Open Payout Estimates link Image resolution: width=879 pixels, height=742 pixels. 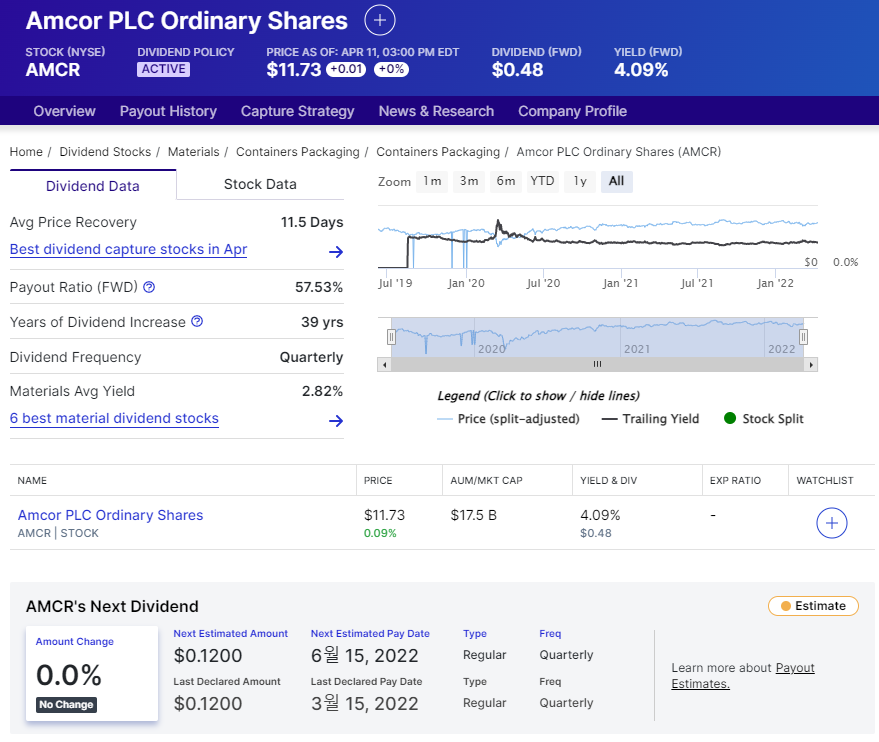click(x=743, y=676)
